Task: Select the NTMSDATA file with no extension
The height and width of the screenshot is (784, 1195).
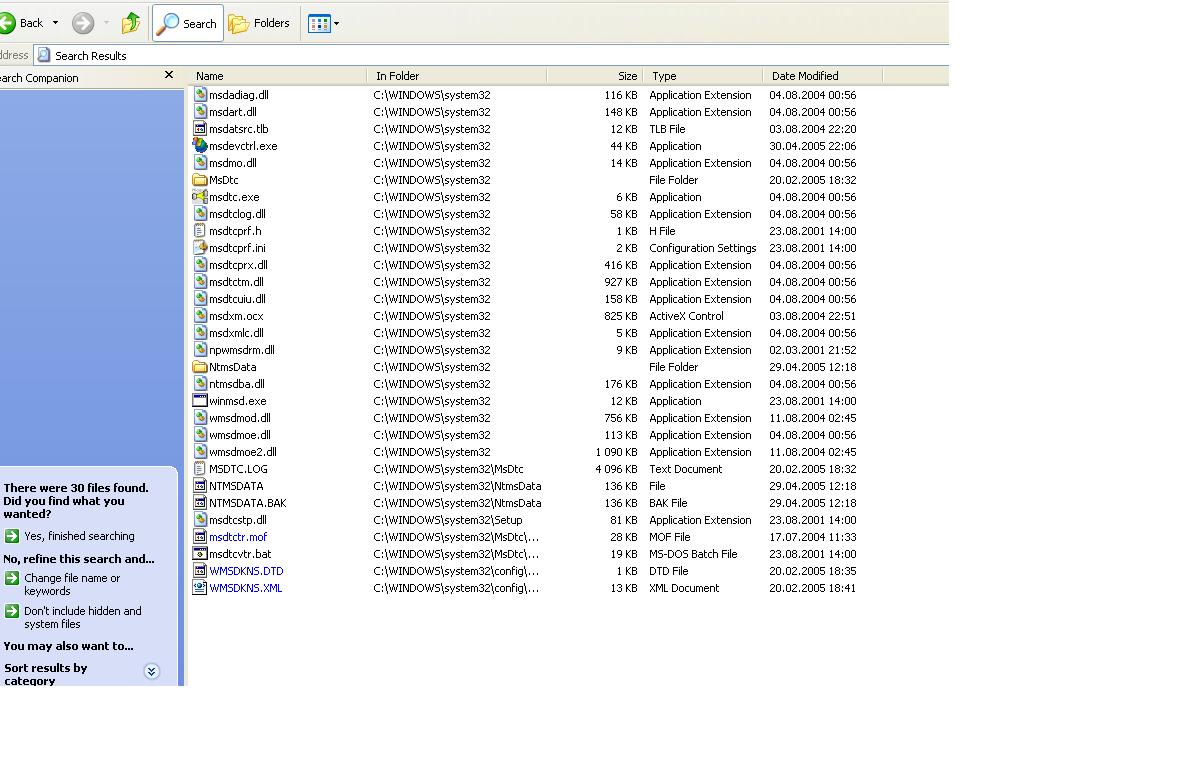Action: [236, 486]
